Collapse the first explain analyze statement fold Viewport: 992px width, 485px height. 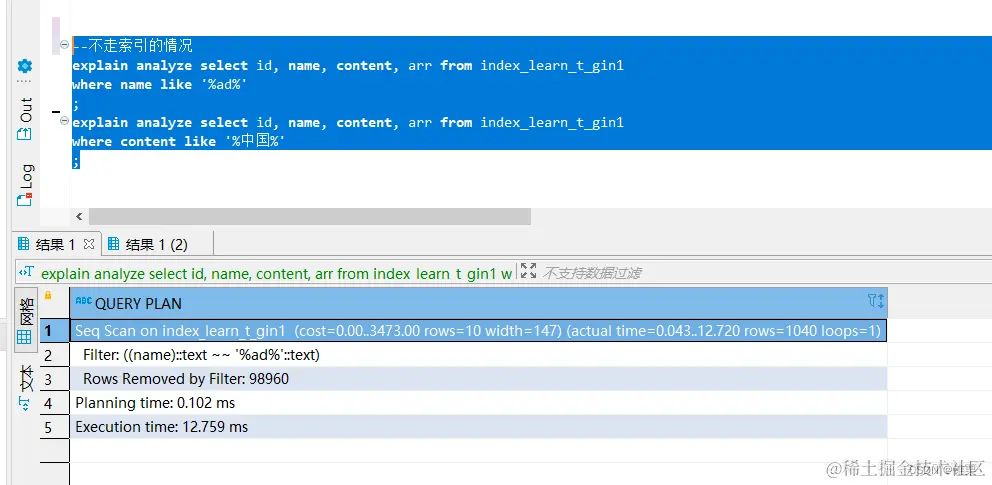tap(65, 44)
